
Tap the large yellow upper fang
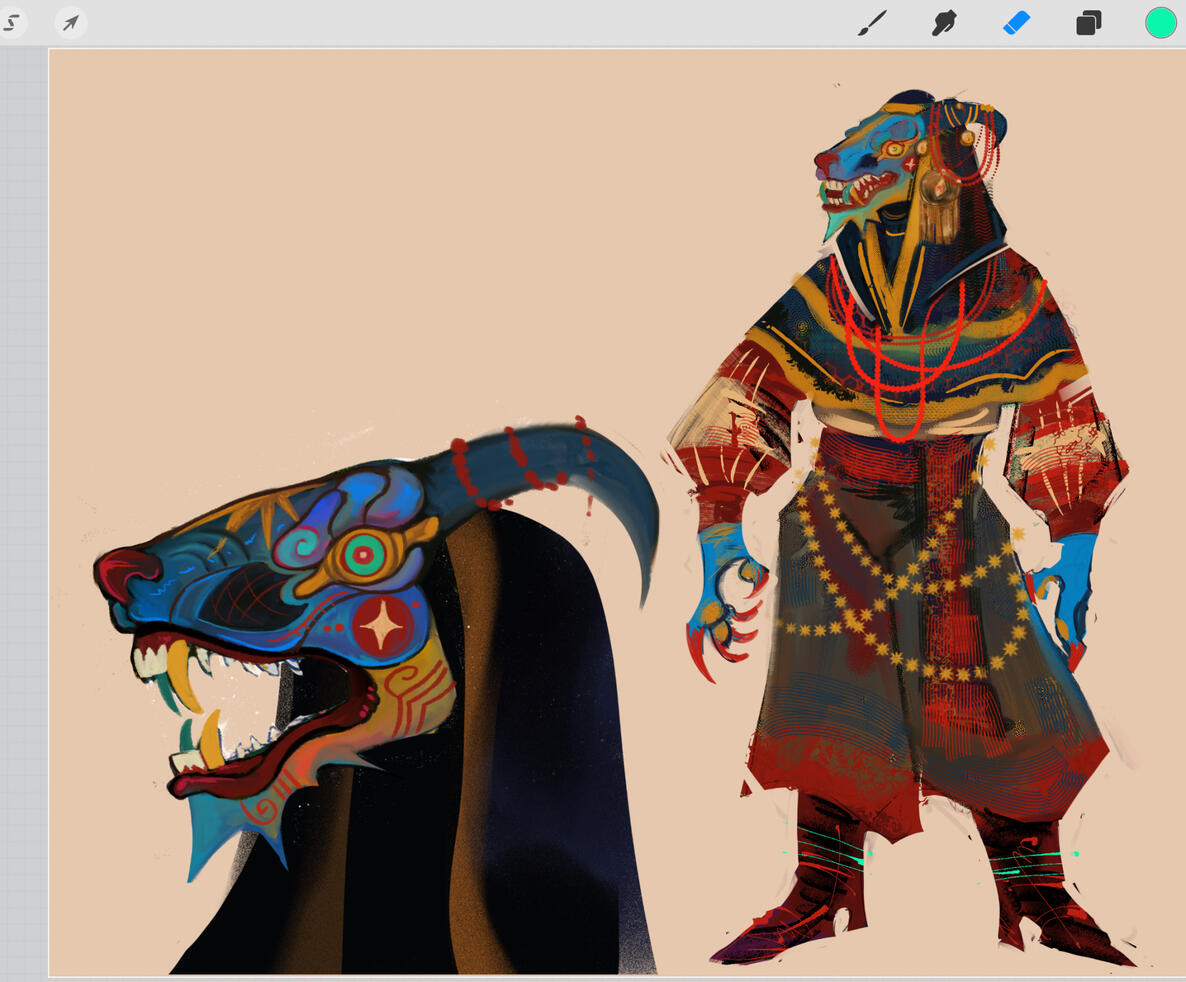(178, 662)
